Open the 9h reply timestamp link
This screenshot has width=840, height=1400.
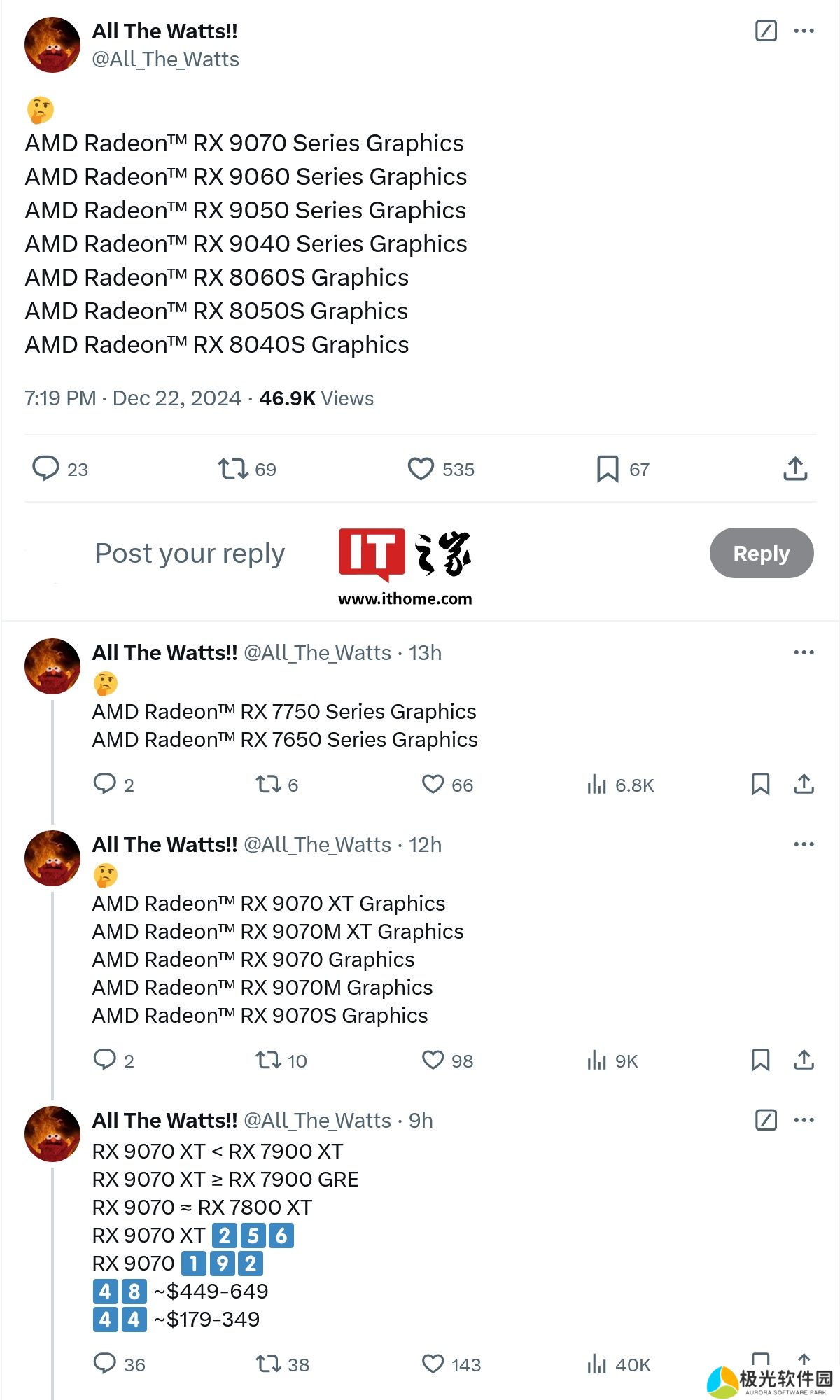(x=421, y=1120)
